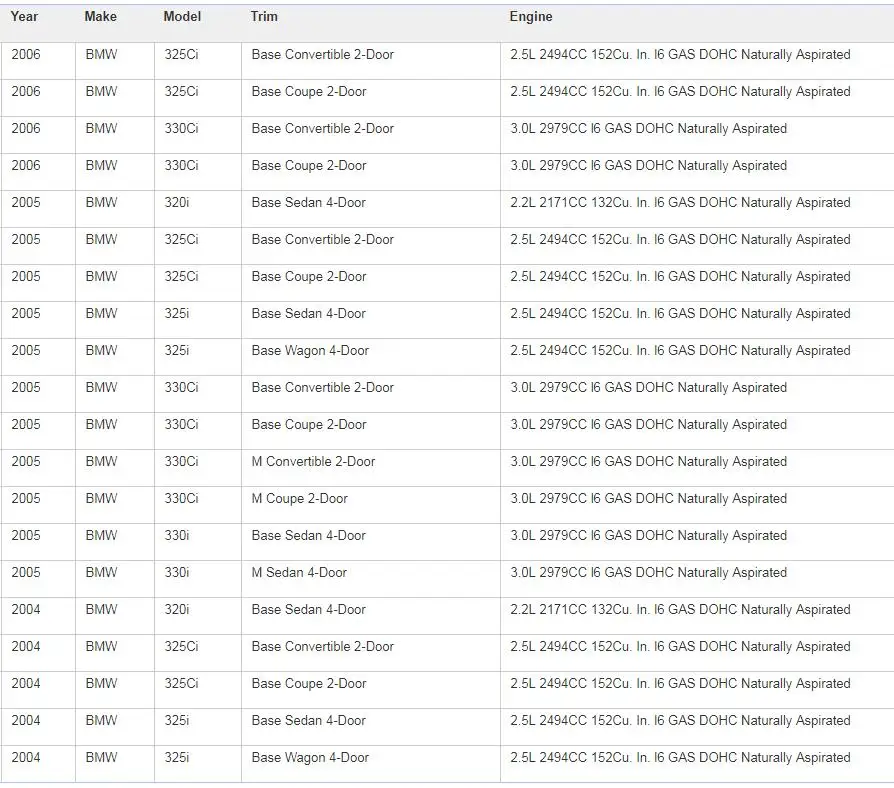894x788 pixels.
Task: Click 2.2L 2171CC engine in the 2005 row
Action: (680, 202)
